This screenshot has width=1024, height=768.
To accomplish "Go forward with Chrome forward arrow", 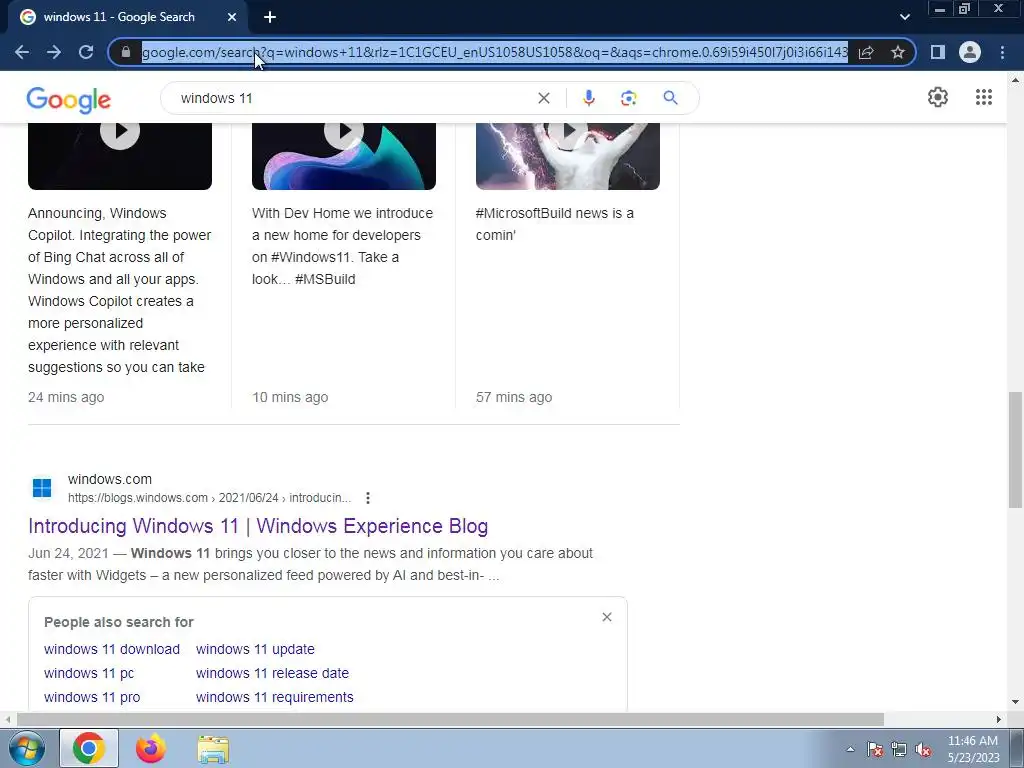I will pyautogui.click(x=54, y=52).
